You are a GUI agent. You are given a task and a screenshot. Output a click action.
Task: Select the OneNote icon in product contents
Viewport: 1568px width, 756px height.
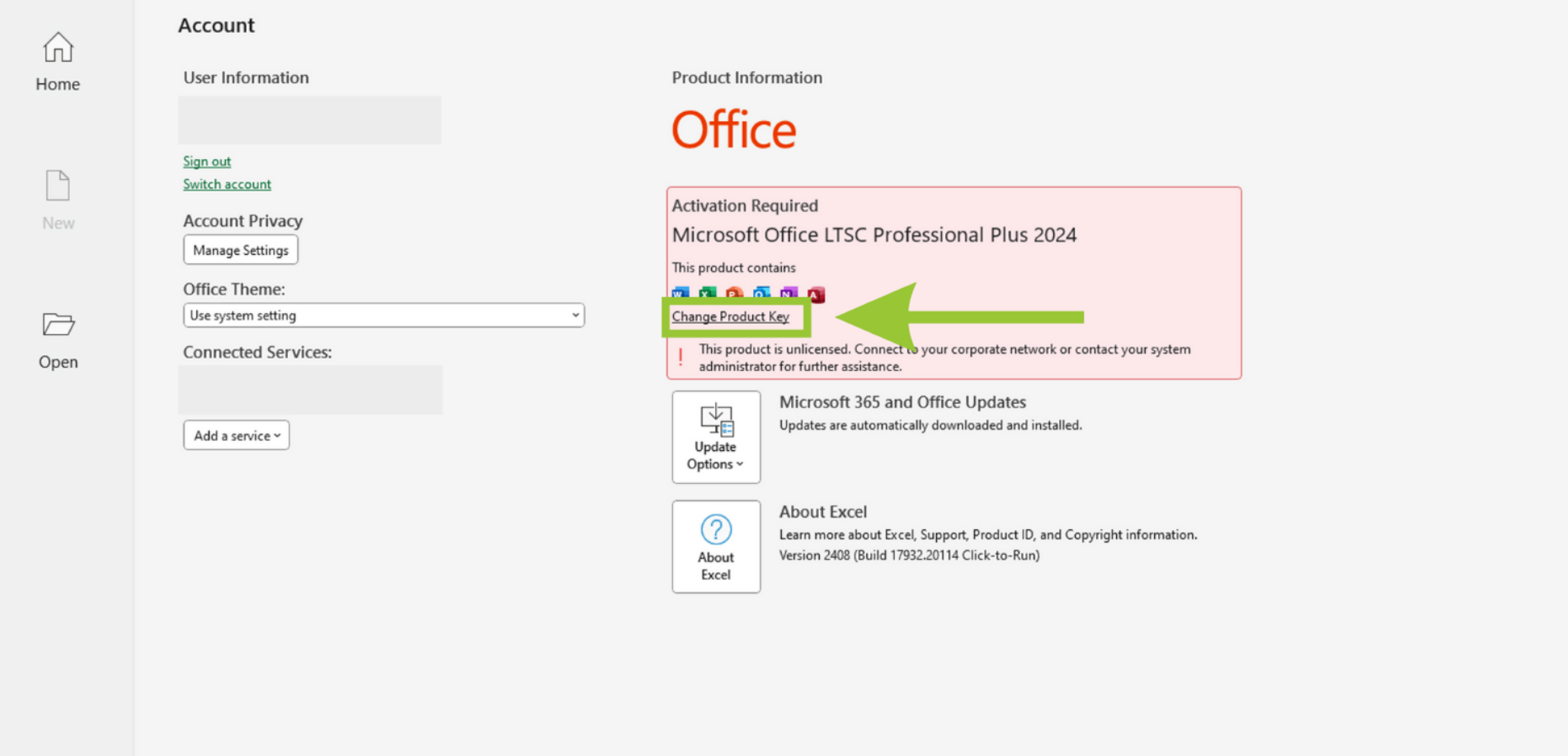point(788,293)
